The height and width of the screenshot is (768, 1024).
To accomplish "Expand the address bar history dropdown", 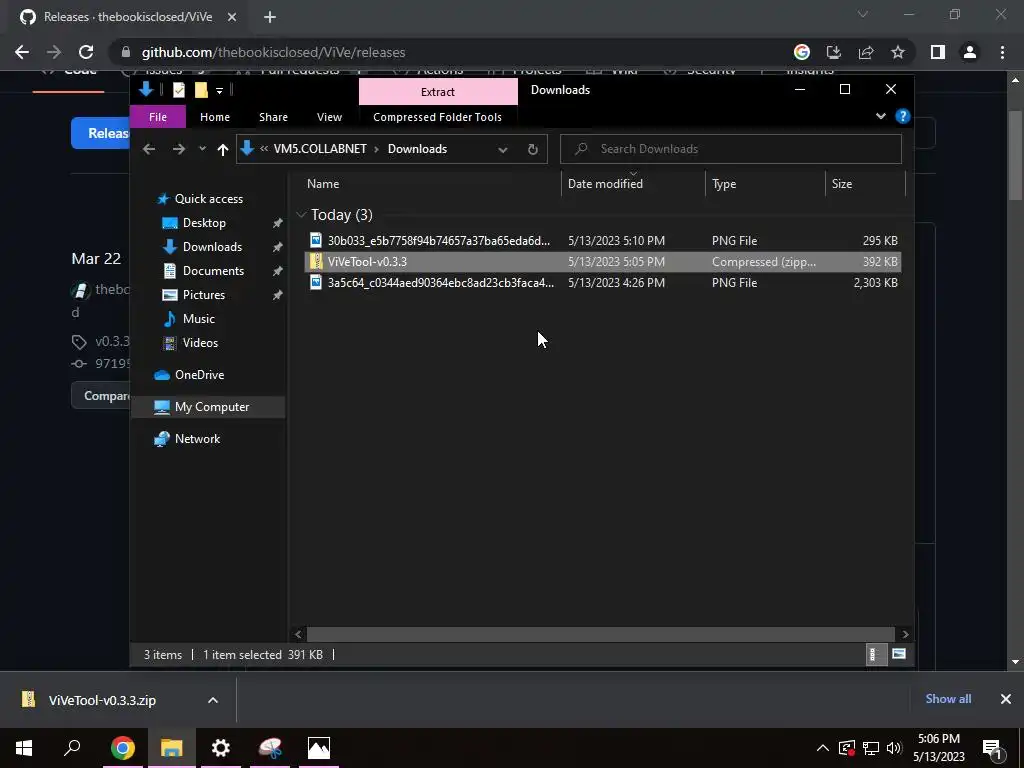I will pyautogui.click(x=502, y=150).
